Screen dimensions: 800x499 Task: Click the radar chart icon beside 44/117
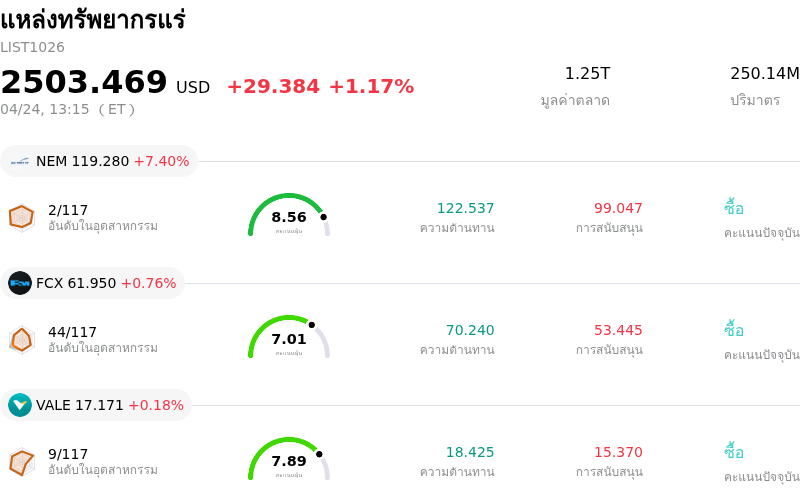[x=21, y=339]
